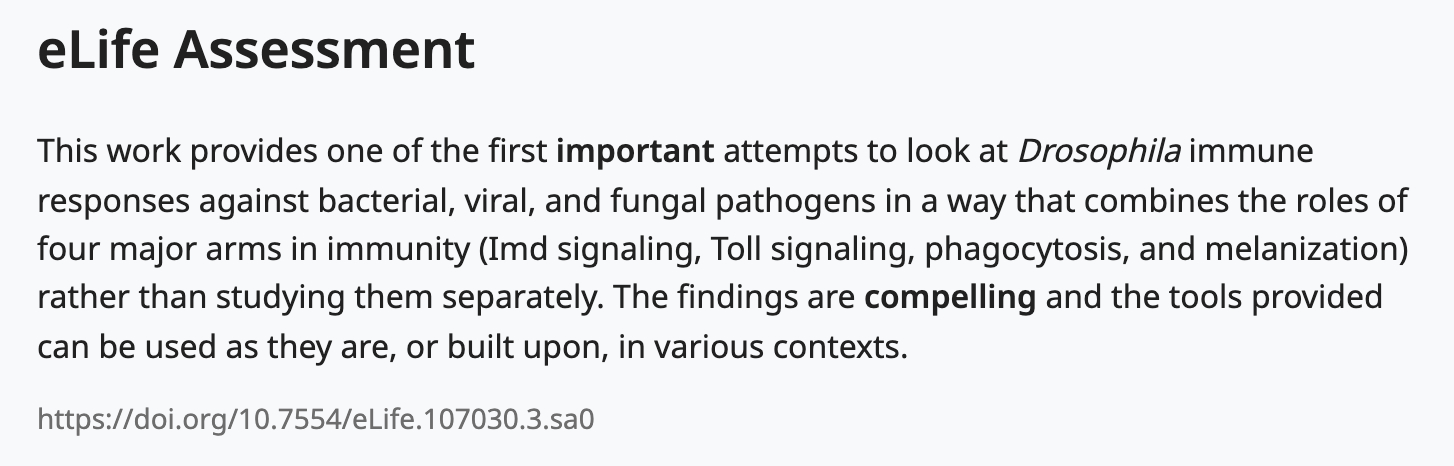Click the bold word "important"
The height and width of the screenshot is (466, 1454).
635,153
